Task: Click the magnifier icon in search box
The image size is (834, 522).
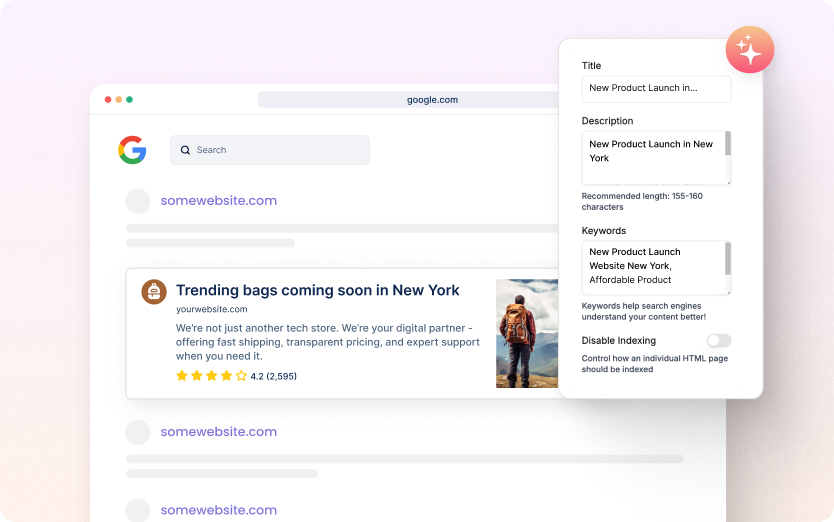Action: (x=185, y=150)
